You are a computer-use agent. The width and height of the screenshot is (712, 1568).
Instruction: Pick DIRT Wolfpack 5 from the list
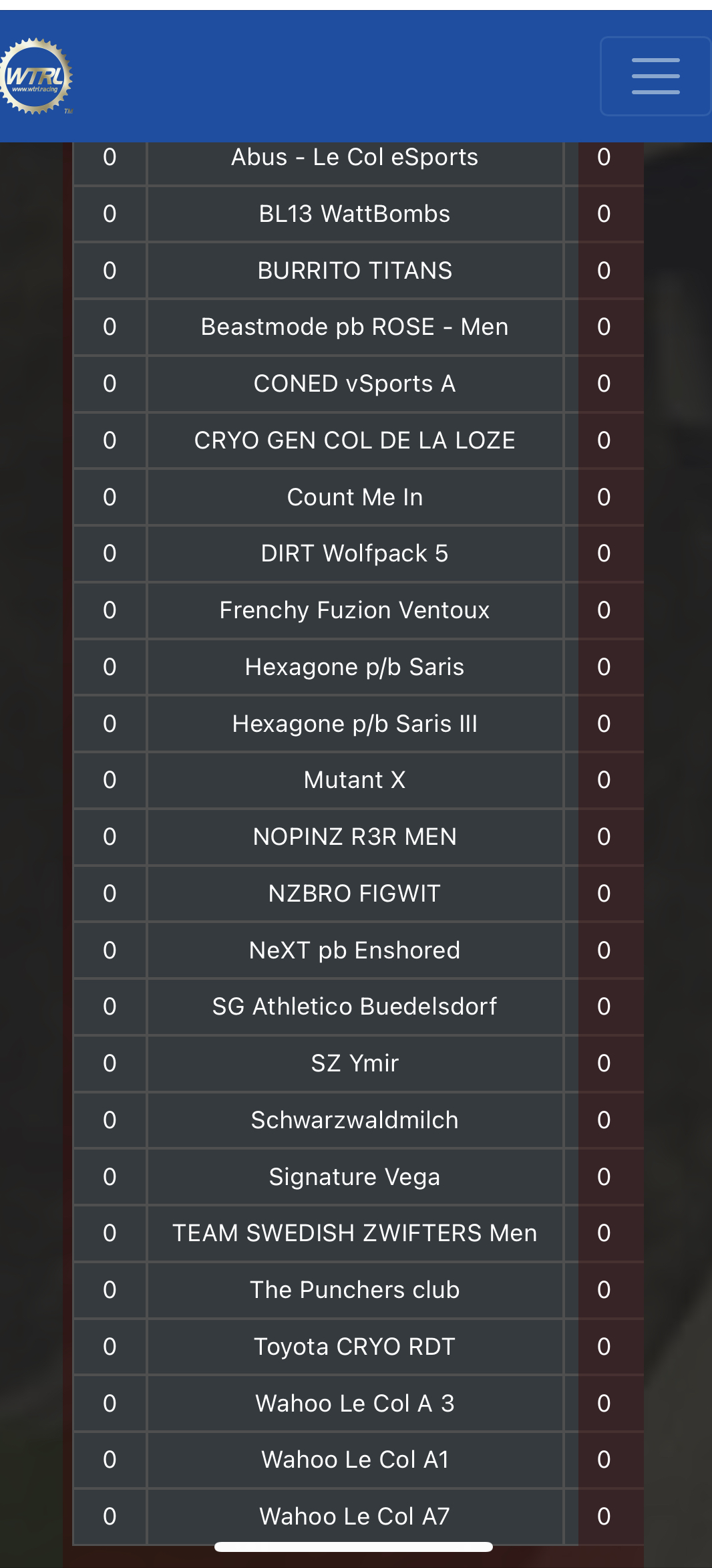(x=358, y=553)
